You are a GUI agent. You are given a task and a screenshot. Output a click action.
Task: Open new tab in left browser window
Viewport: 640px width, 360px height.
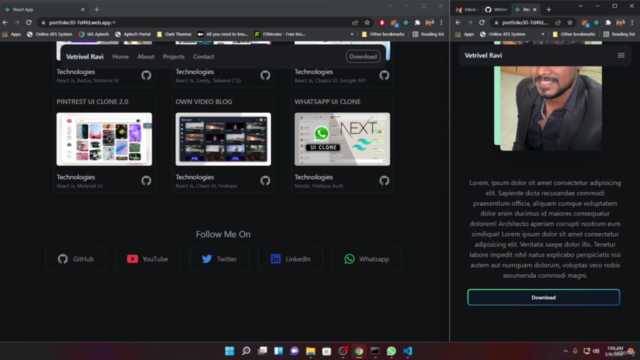(97, 9)
